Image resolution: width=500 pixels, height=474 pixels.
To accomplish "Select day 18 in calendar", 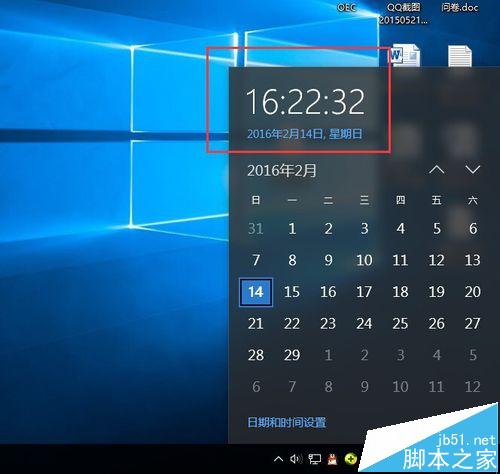I will click(401, 292).
